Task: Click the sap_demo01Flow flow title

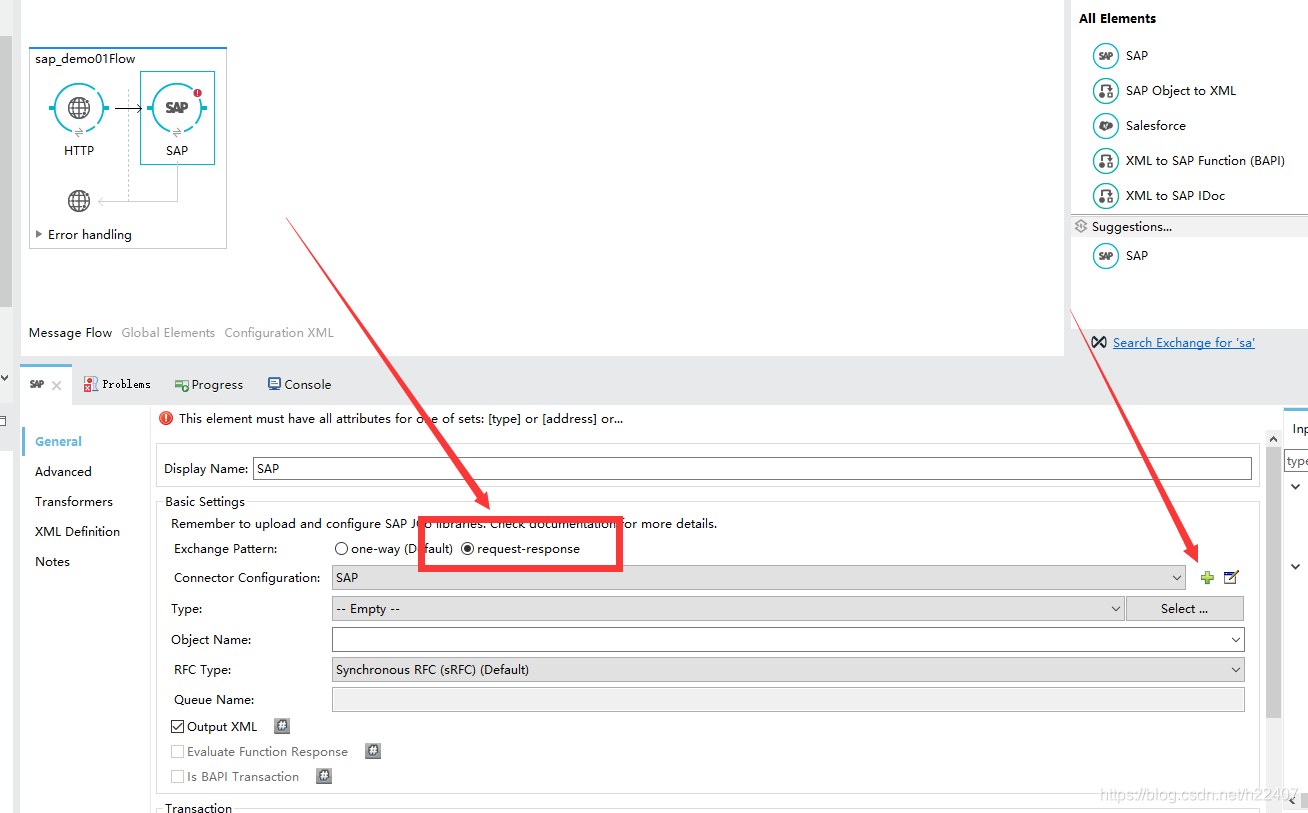Action: pos(85,59)
